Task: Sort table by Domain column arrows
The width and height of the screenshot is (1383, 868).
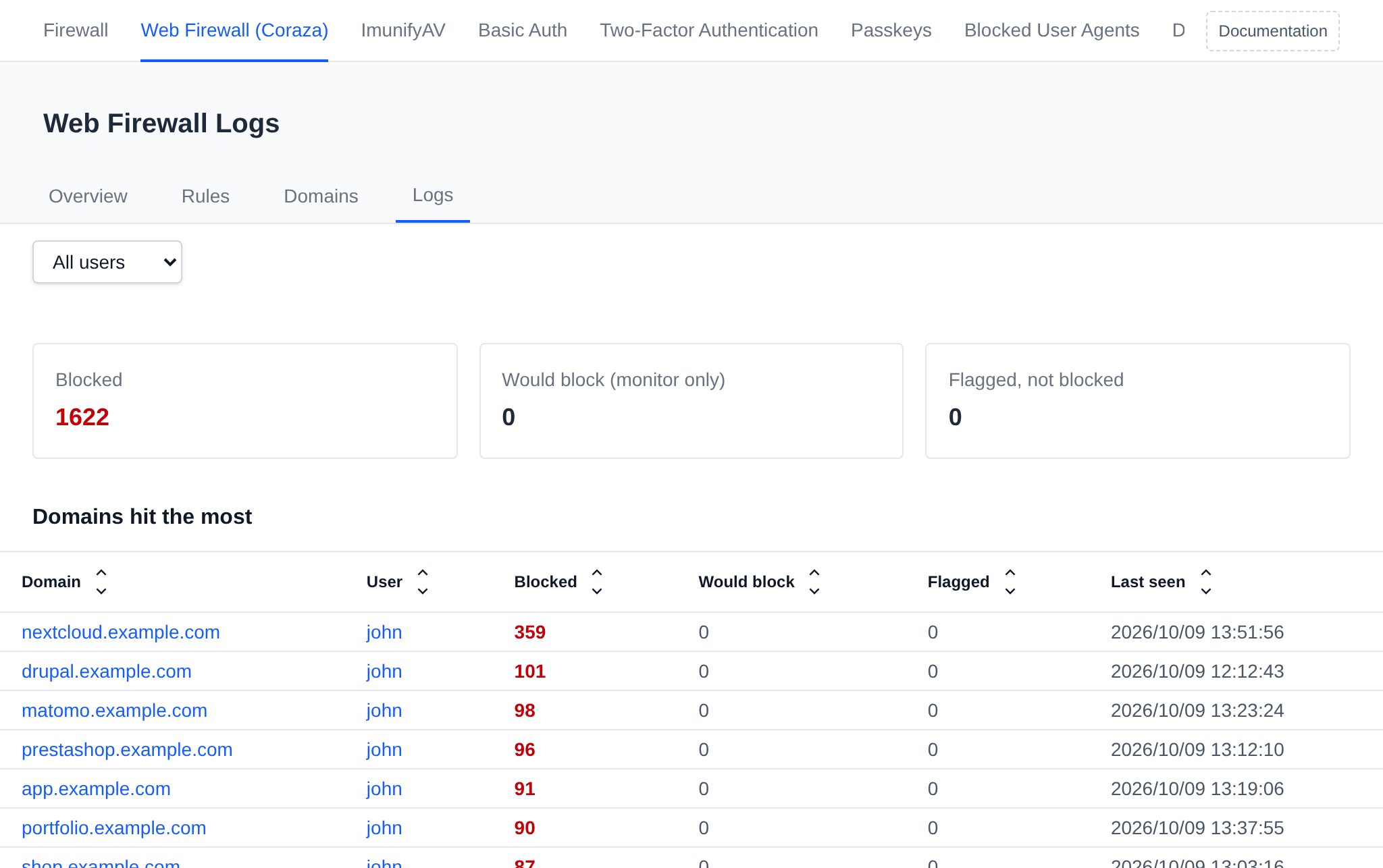Action: point(101,582)
